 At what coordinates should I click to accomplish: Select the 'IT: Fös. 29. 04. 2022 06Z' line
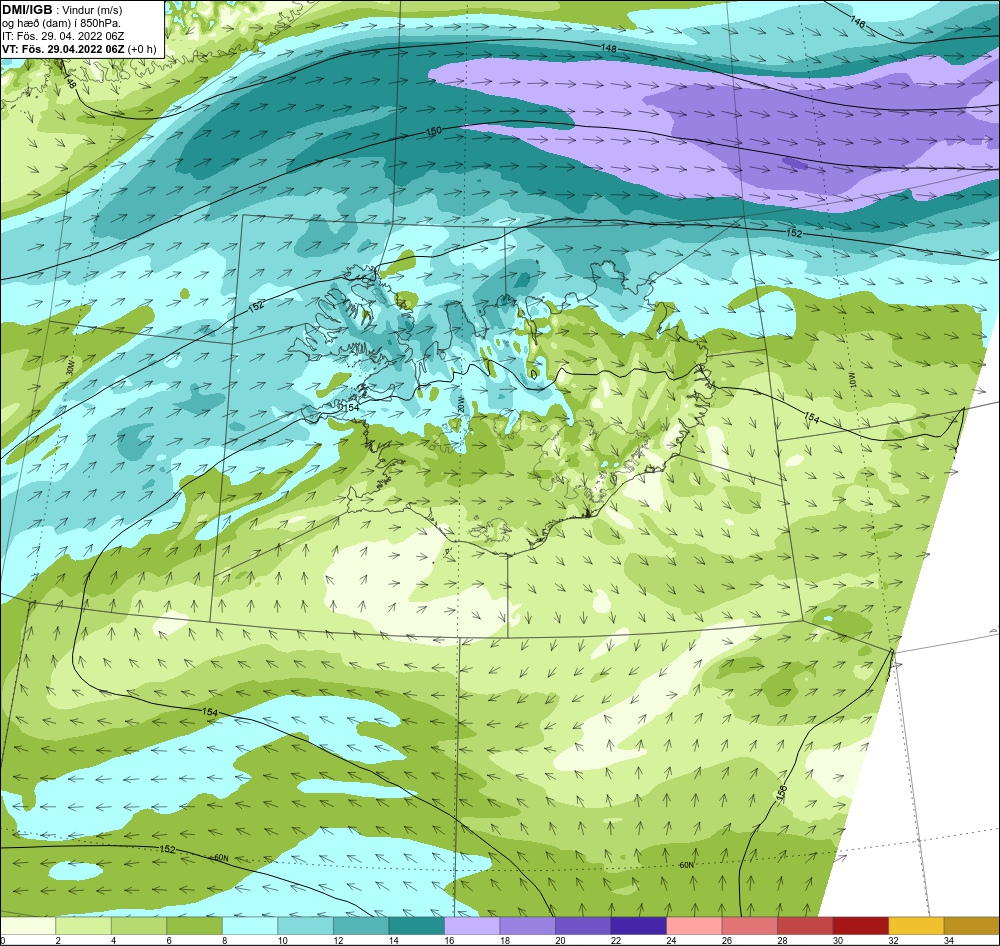(63, 36)
